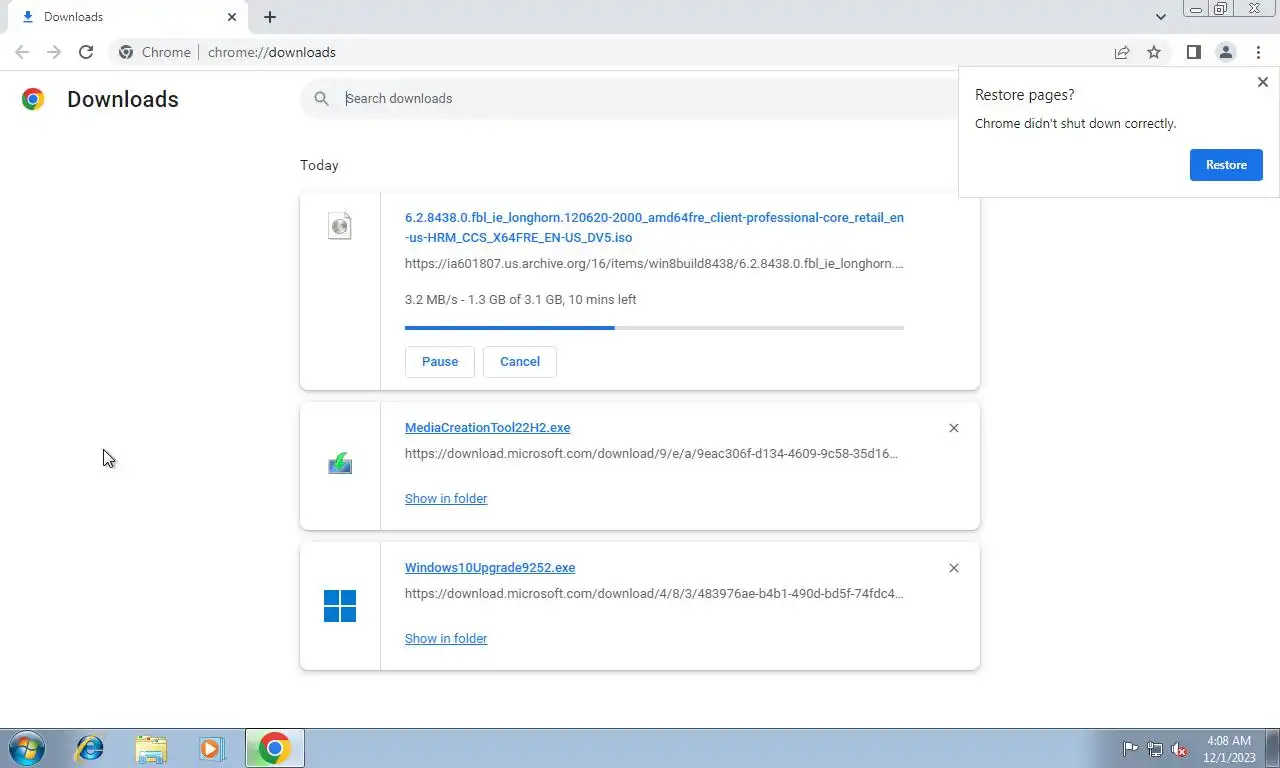Image resolution: width=1280 pixels, height=768 pixels.
Task: Open Action Center flag in tray
Action: tap(1131, 749)
